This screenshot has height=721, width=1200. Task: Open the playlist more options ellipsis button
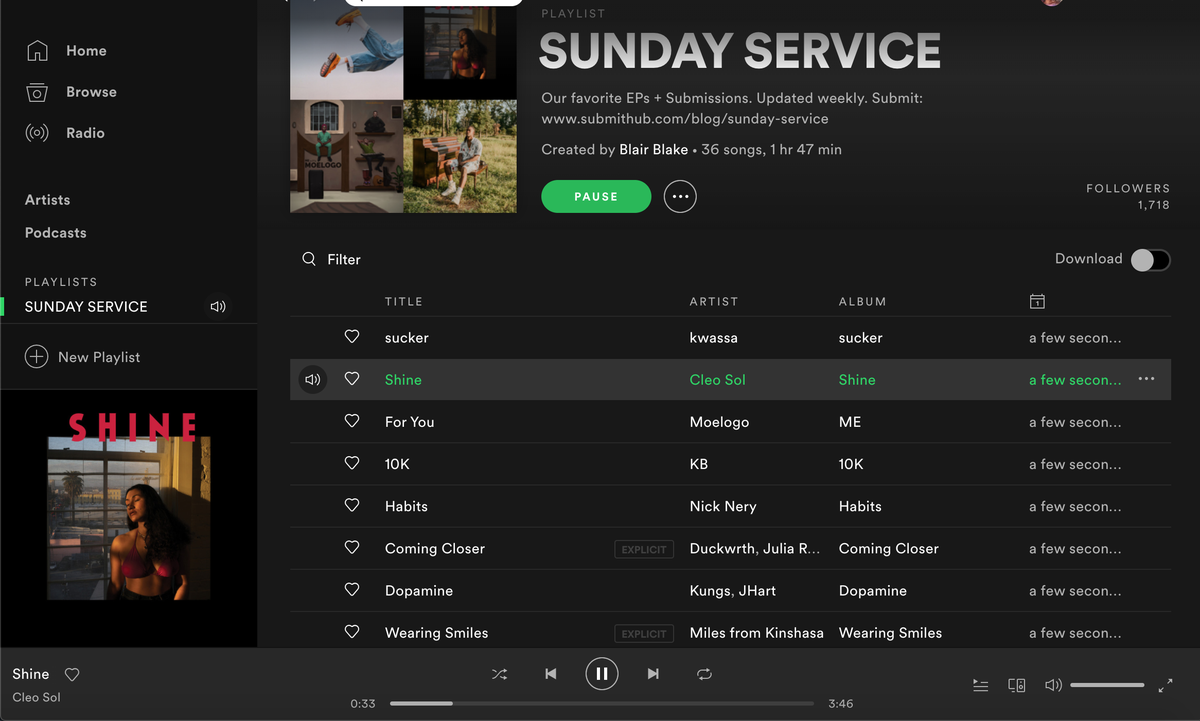tap(680, 197)
